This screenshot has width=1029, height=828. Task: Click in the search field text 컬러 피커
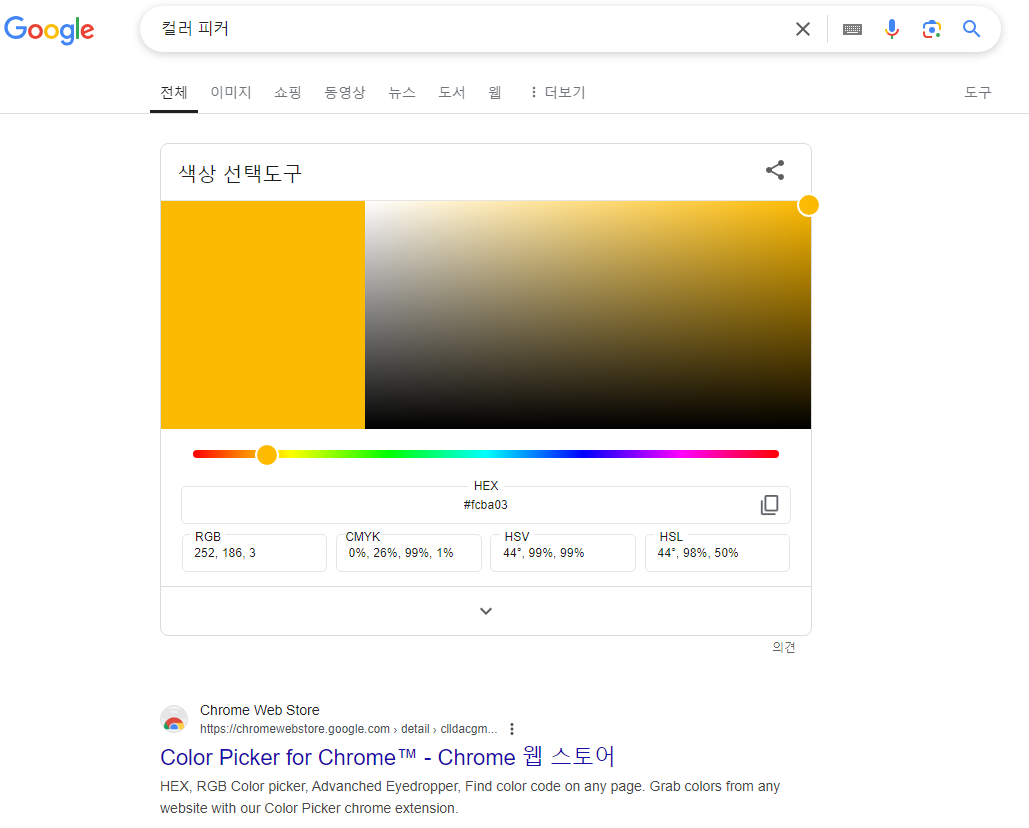(x=195, y=28)
